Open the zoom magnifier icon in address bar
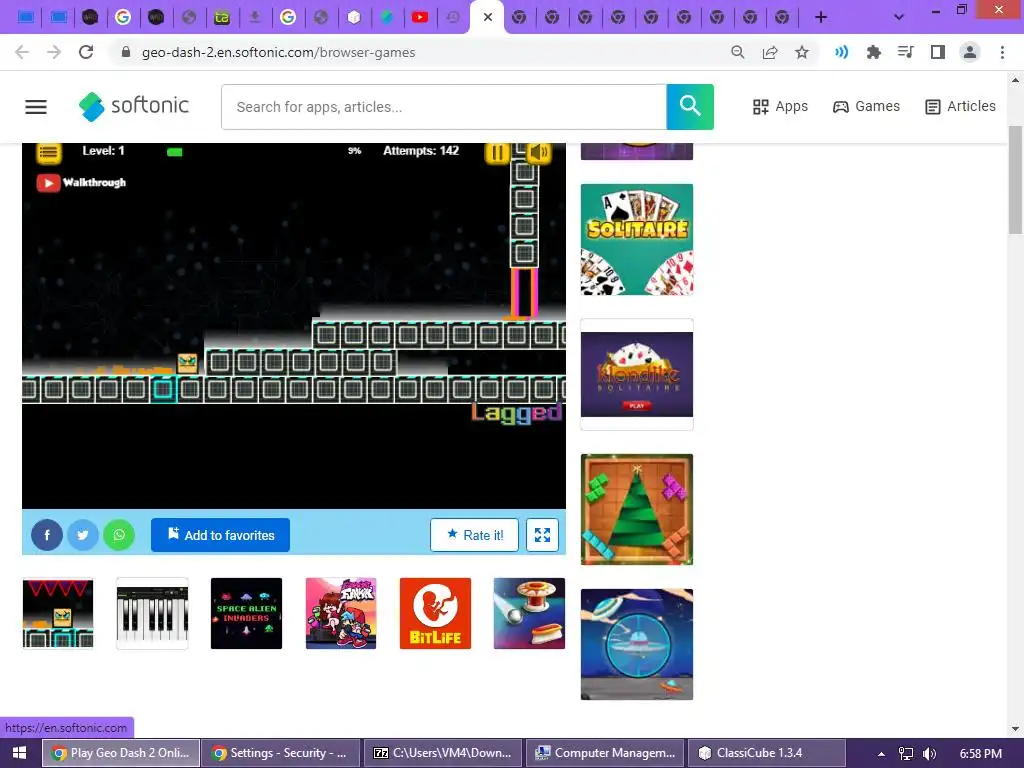This screenshot has width=1024, height=768. pyautogui.click(x=737, y=52)
